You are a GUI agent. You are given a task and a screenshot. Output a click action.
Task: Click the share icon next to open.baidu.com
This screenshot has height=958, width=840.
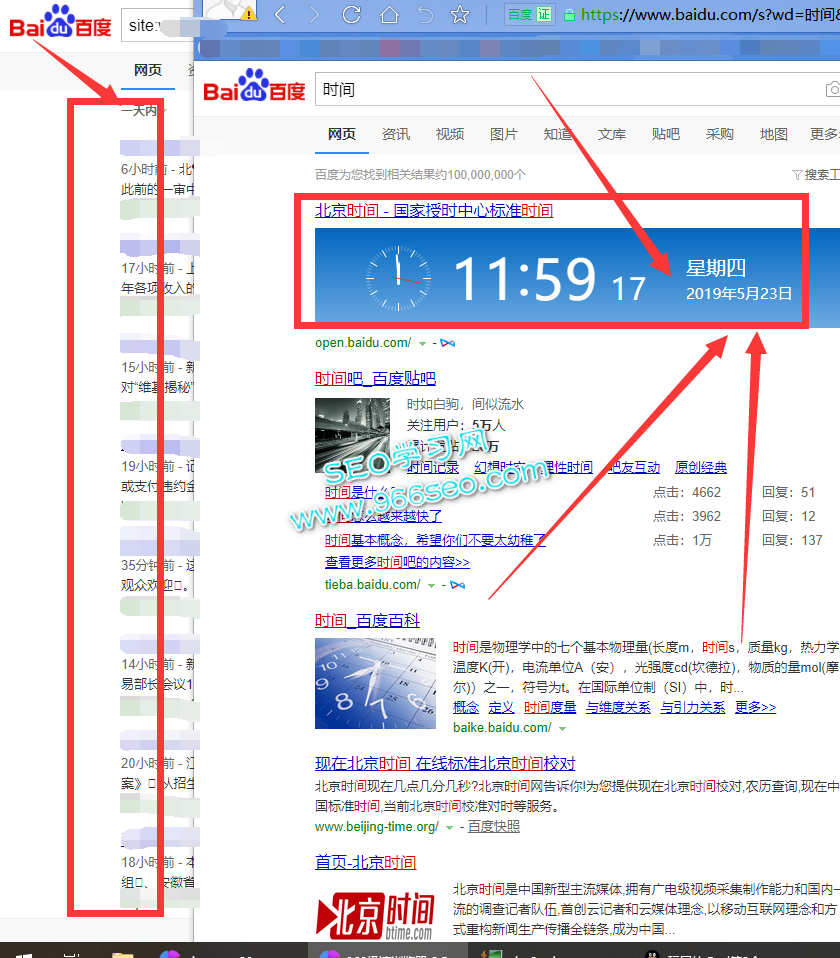coord(448,343)
